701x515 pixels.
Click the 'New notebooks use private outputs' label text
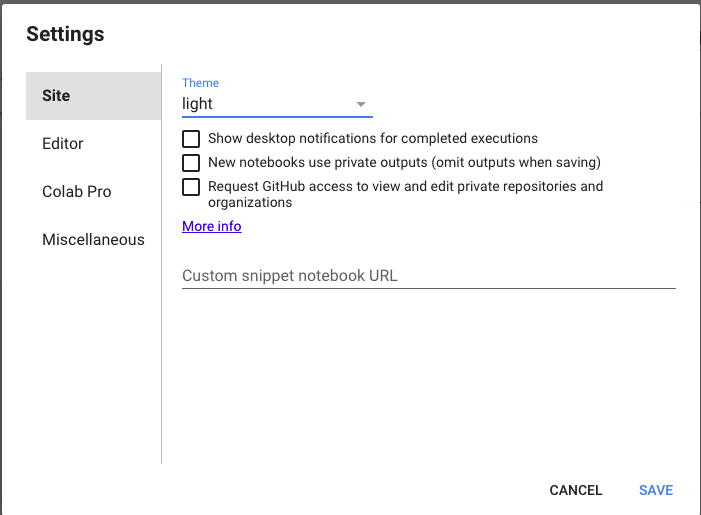[x=404, y=162]
